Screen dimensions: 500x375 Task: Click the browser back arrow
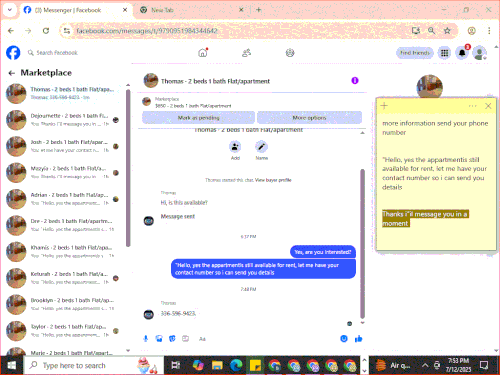(x=11, y=31)
